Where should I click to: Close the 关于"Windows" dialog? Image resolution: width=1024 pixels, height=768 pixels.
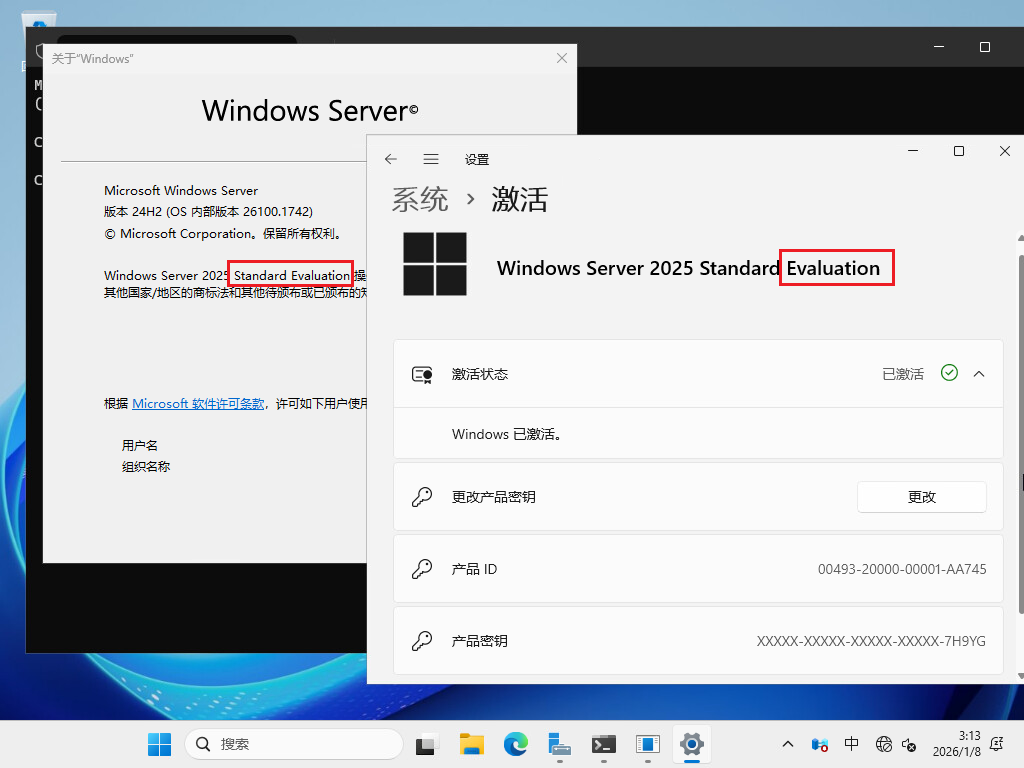562,58
